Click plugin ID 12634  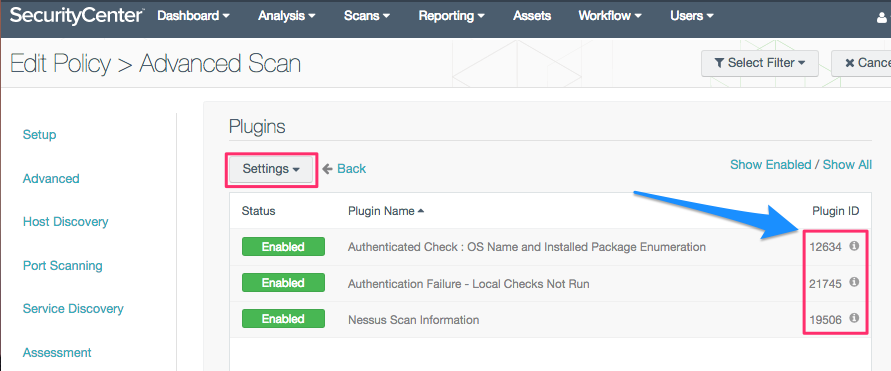pos(825,247)
